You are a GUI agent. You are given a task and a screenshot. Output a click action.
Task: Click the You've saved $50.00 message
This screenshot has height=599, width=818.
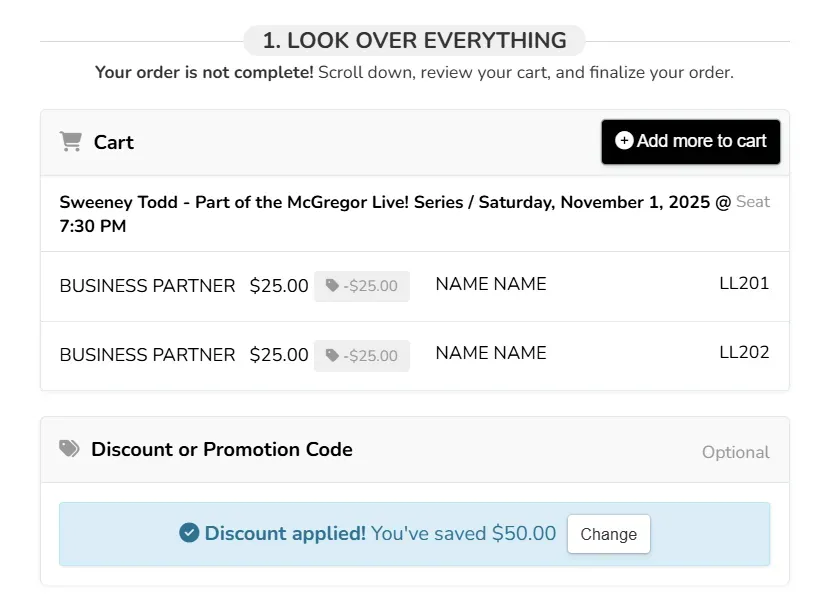pyautogui.click(x=463, y=533)
